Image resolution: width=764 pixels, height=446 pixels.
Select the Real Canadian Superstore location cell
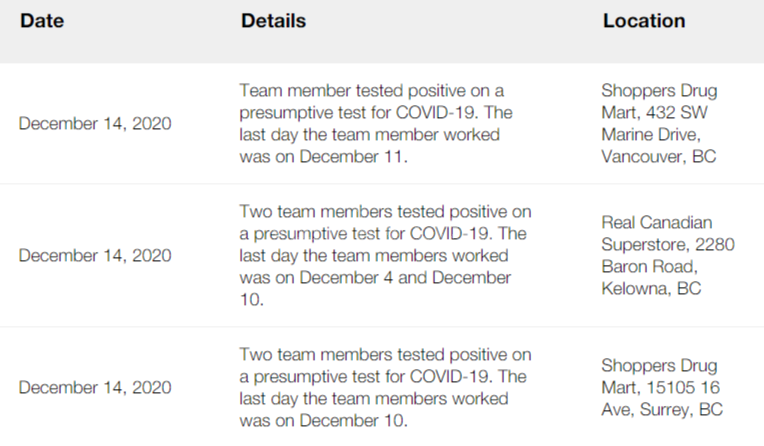pyautogui.click(x=657, y=255)
